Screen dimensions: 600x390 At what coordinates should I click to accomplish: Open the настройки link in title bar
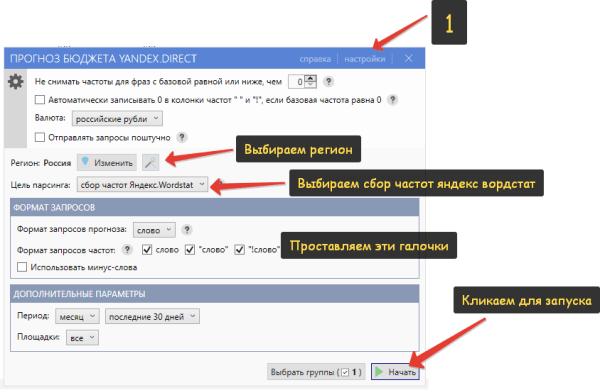[x=365, y=59]
